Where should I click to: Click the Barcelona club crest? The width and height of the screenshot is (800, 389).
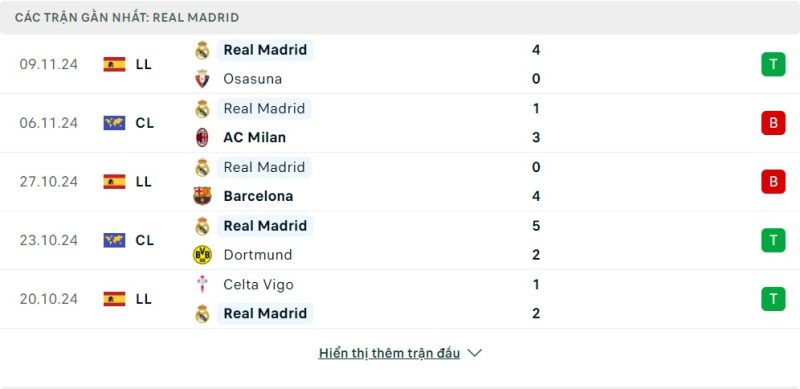(x=203, y=196)
